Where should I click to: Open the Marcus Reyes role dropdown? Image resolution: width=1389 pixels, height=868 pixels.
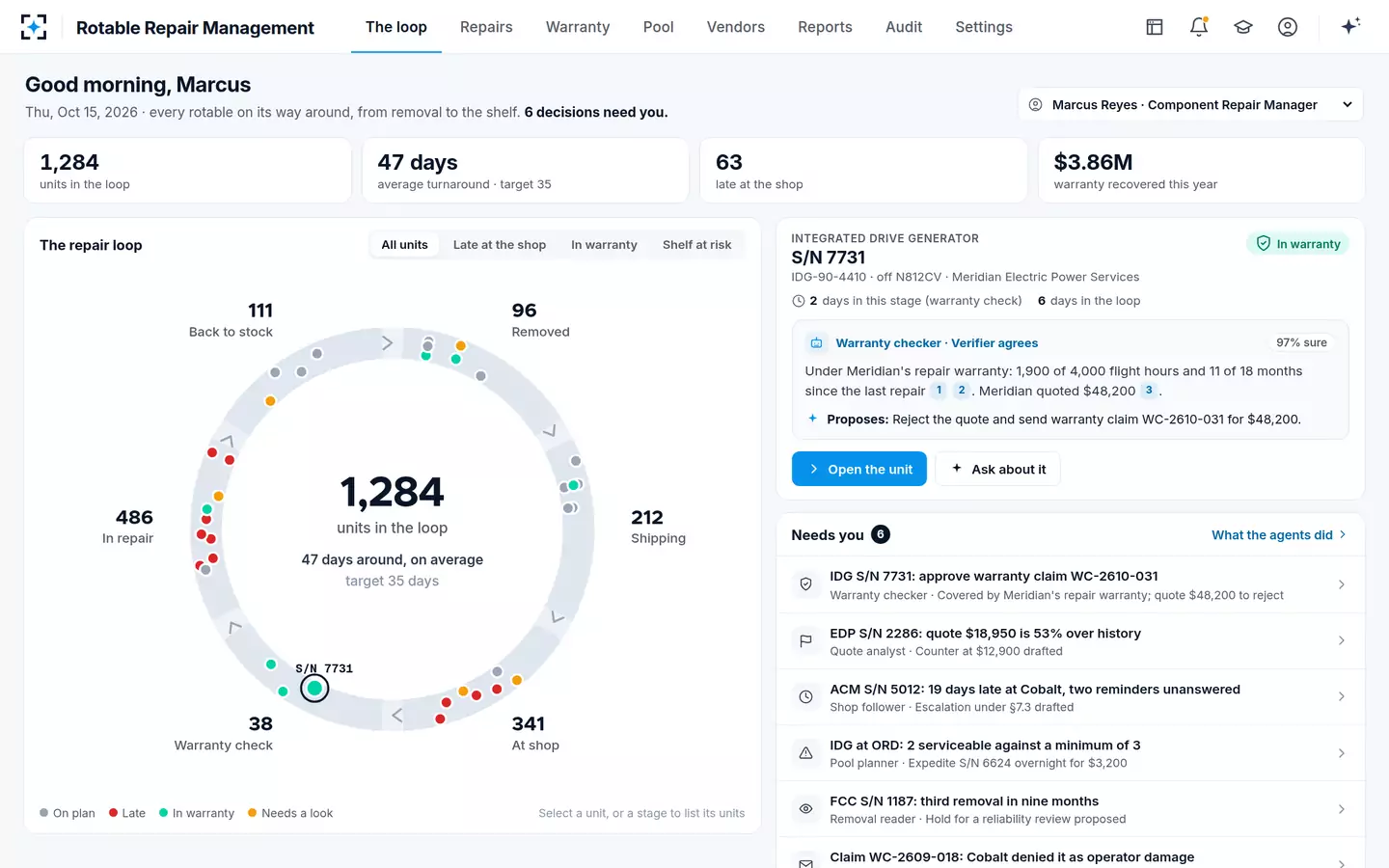(1190, 104)
